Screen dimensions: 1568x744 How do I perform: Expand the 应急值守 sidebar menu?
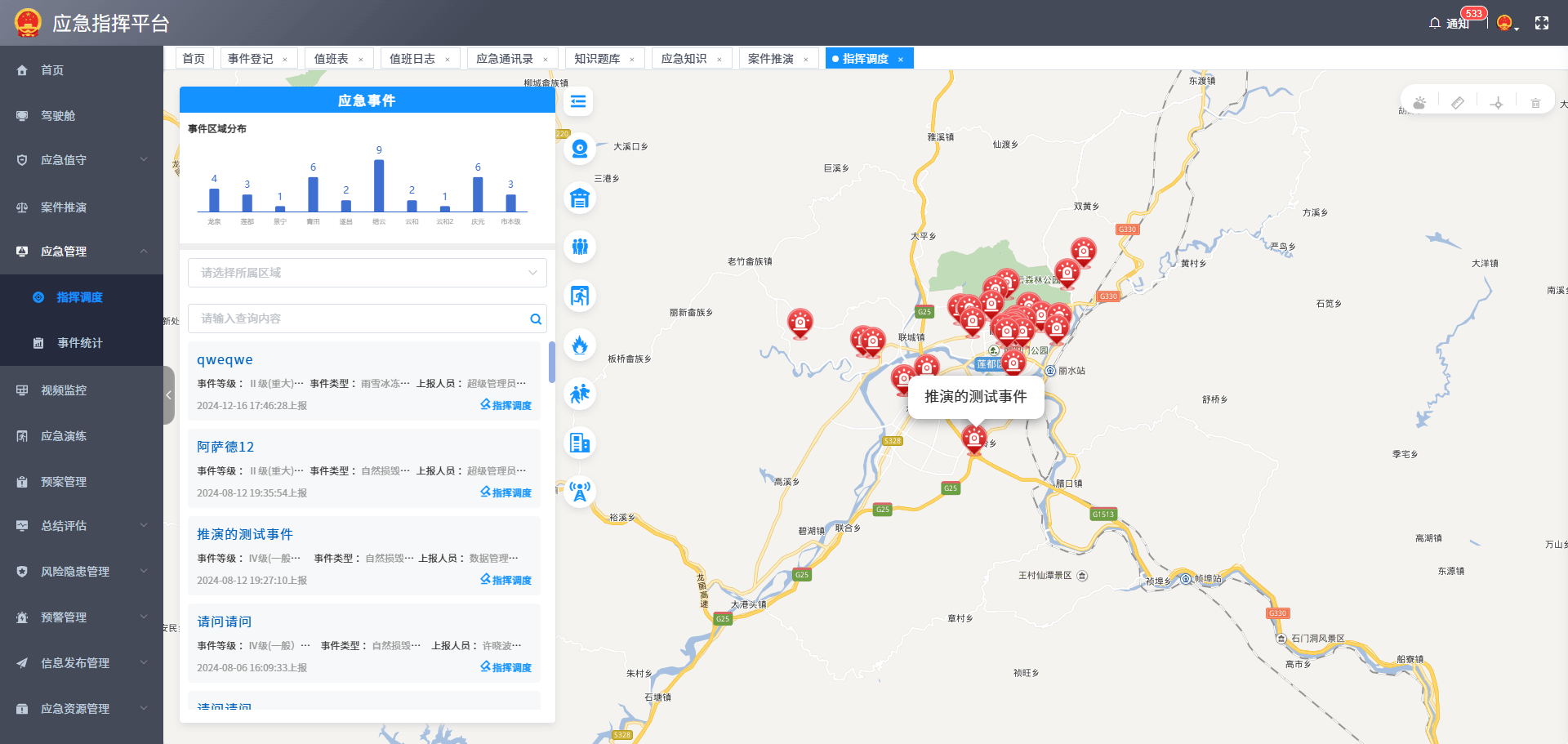[x=82, y=160]
